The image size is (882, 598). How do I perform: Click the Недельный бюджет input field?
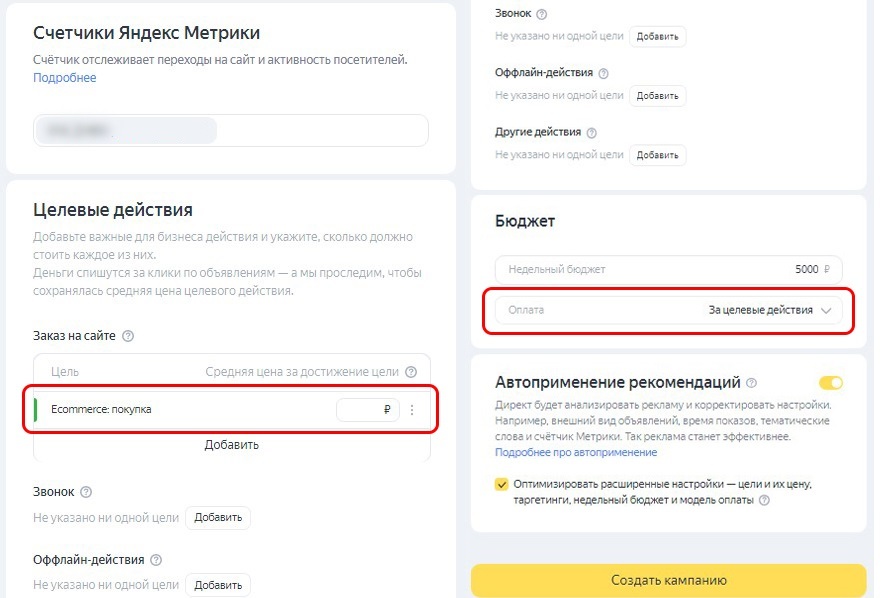667,270
